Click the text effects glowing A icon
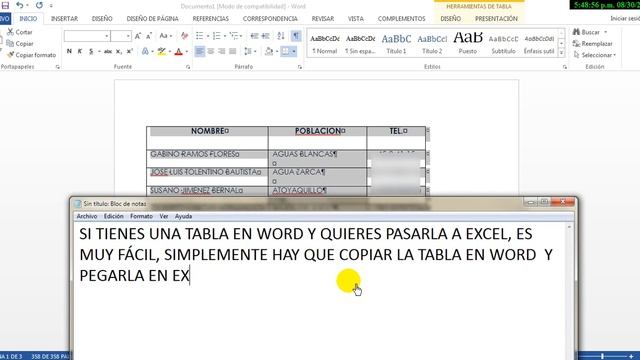640x360 pixels. pyautogui.click(x=145, y=51)
